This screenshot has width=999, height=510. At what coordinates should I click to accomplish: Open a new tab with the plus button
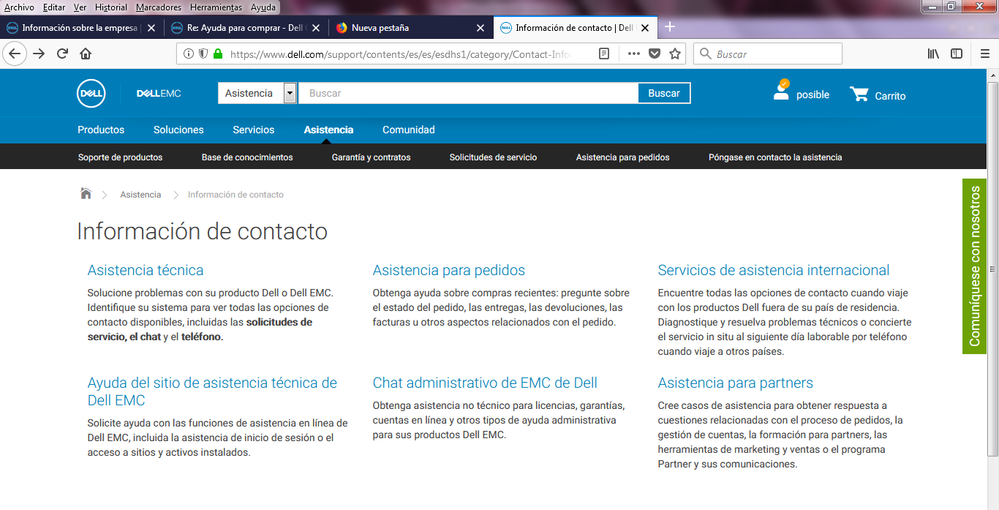670,27
